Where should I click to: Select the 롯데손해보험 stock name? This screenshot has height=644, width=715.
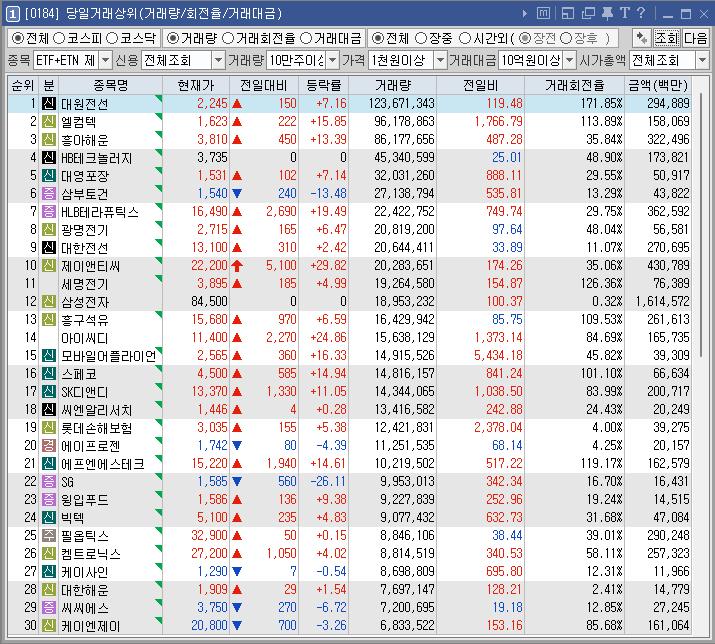click(97, 427)
